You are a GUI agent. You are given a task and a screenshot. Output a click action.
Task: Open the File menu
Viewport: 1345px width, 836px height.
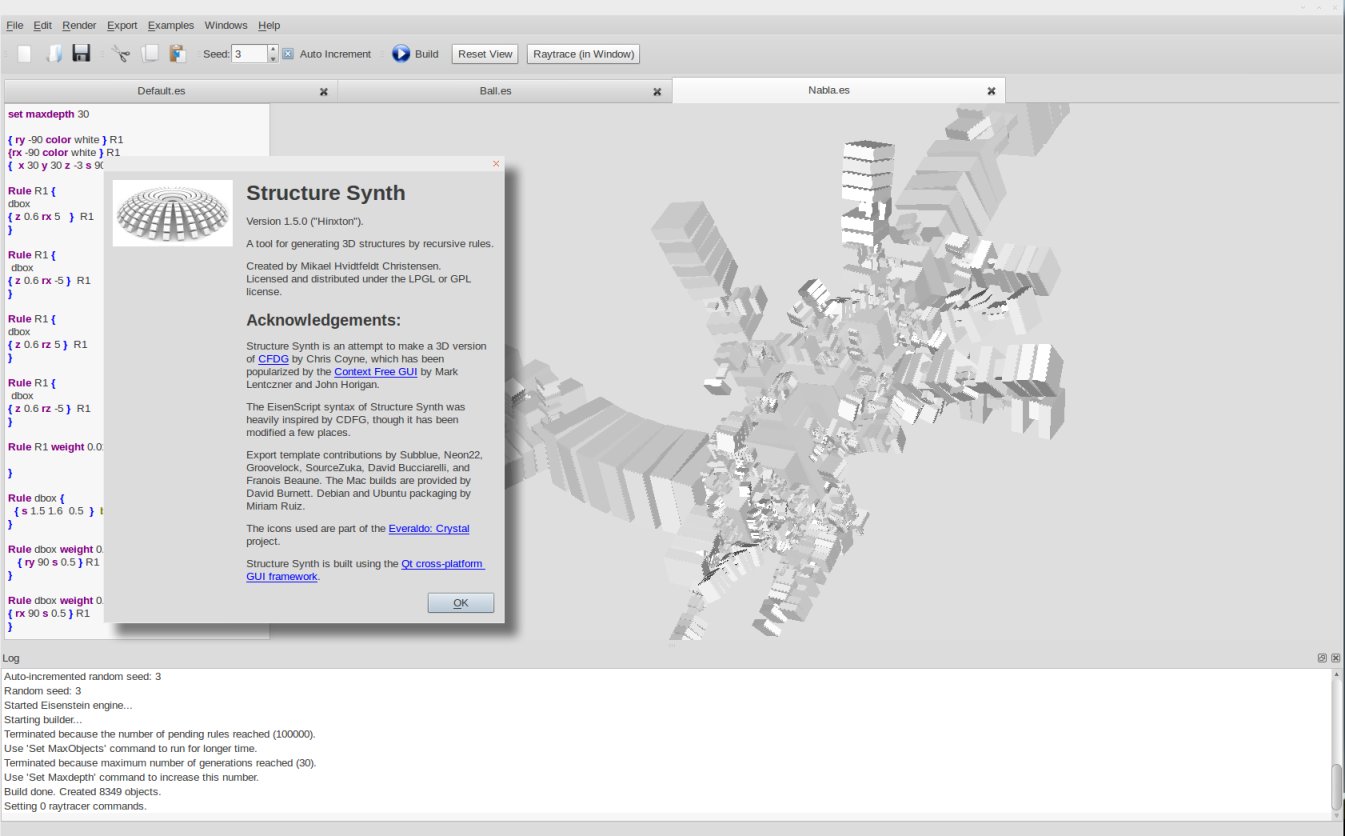click(15, 25)
